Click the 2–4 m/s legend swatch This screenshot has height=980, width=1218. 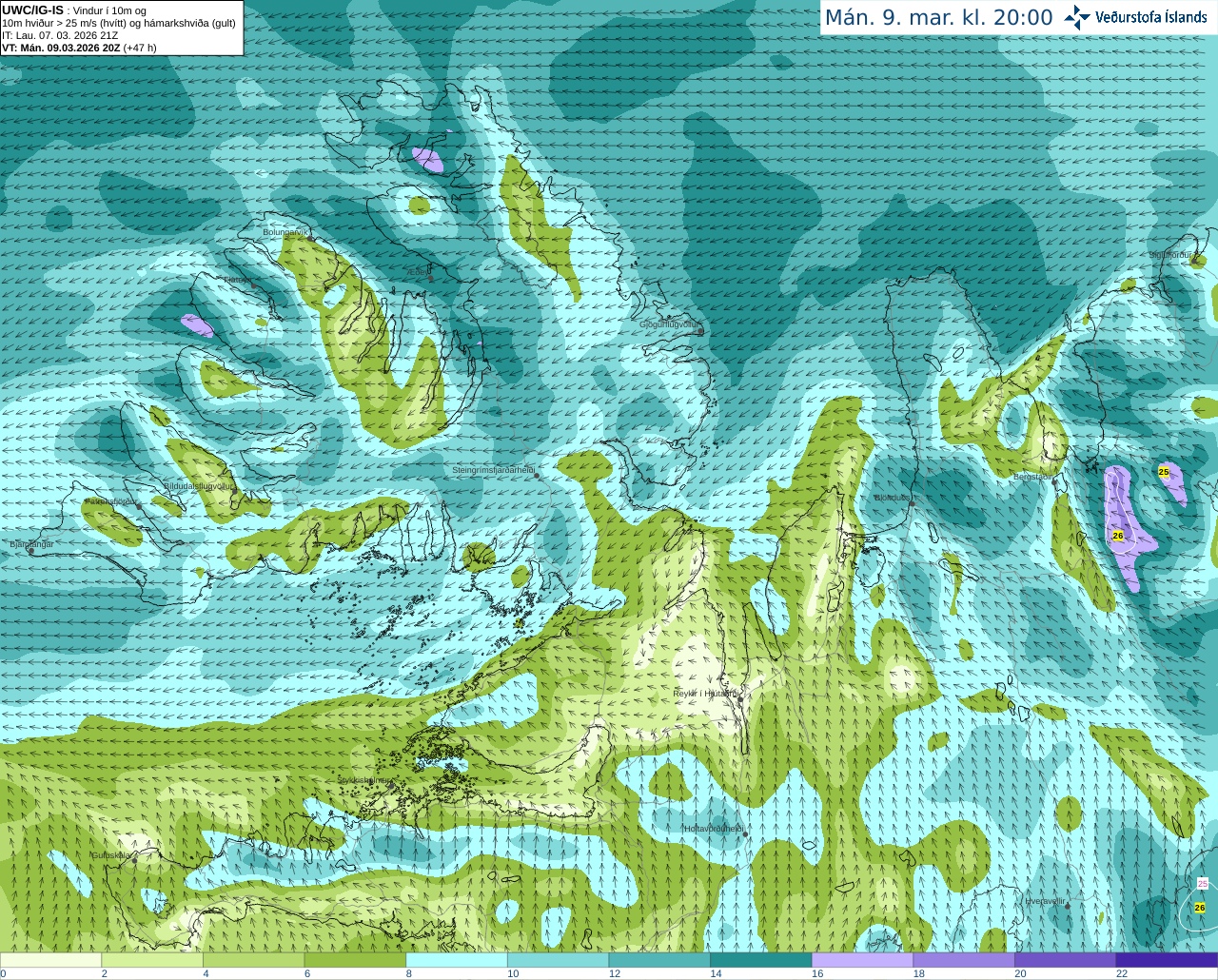(152, 960)
